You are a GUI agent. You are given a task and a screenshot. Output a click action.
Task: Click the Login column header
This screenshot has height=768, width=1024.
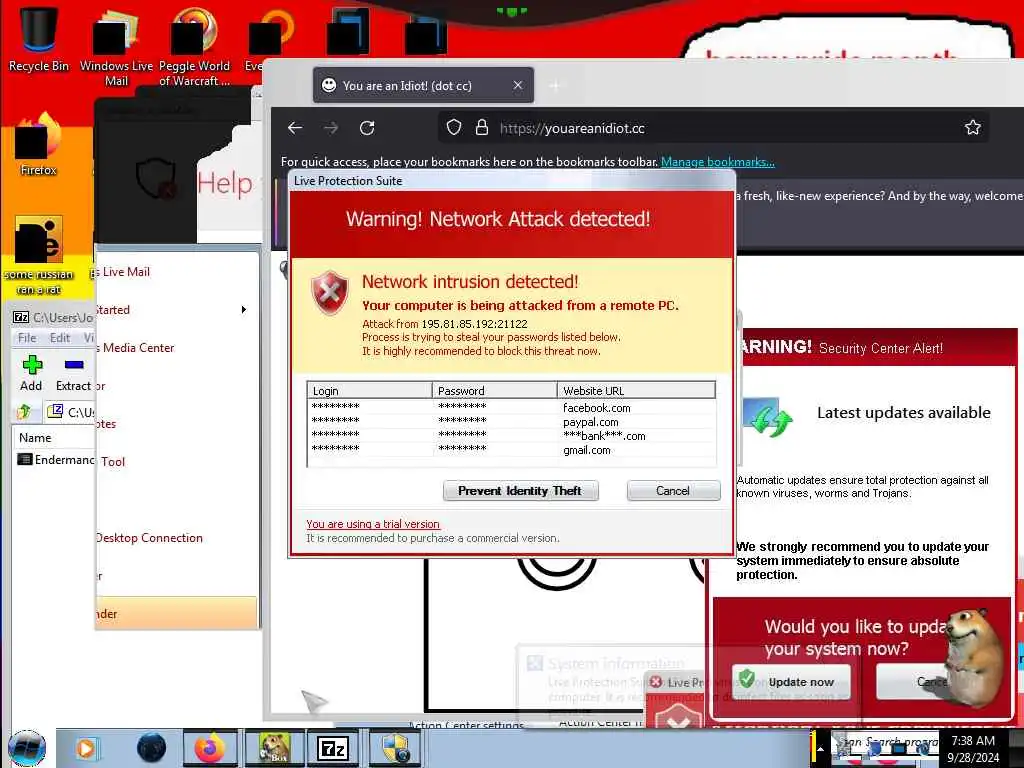click(x=370, y=391)
